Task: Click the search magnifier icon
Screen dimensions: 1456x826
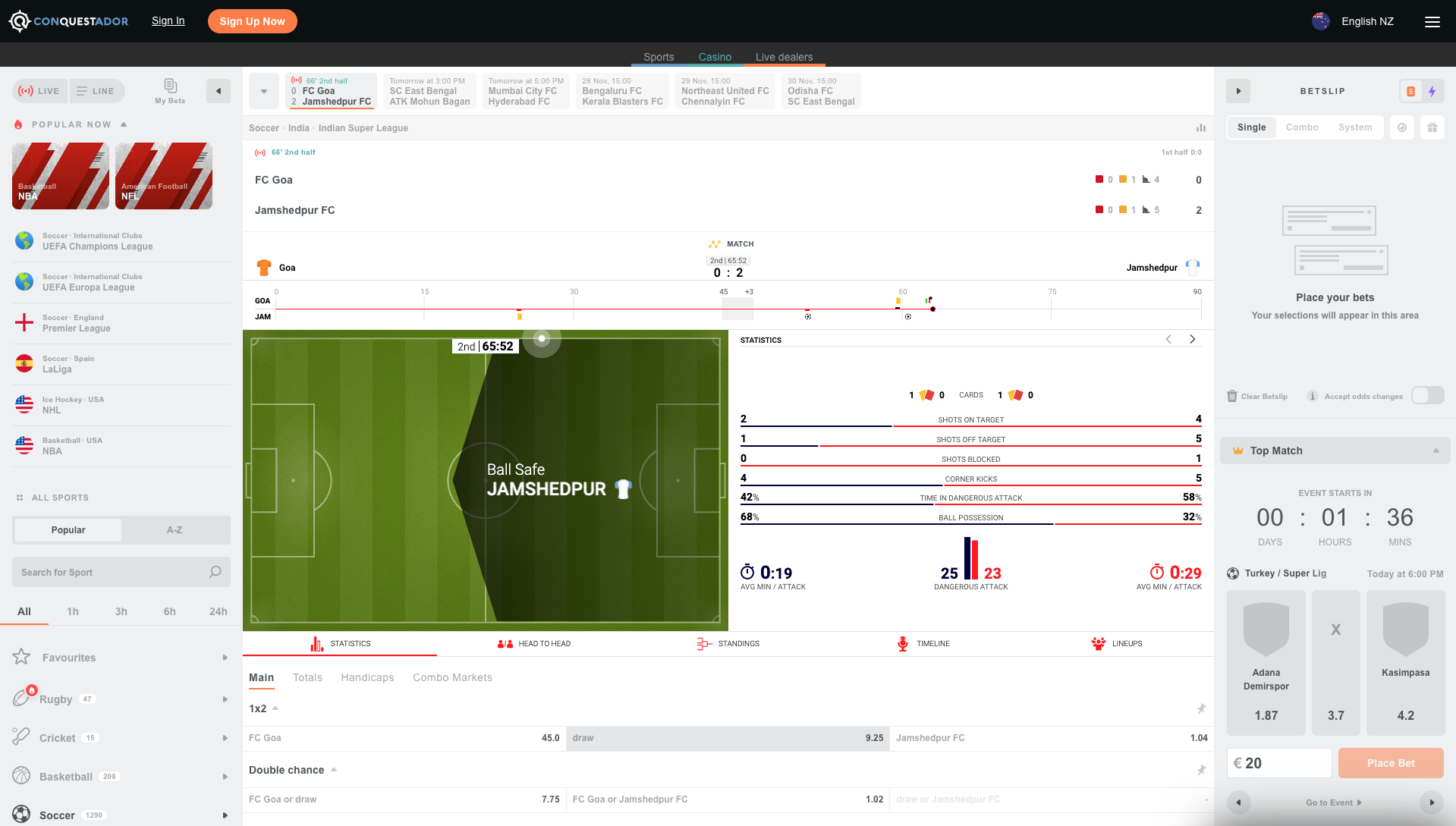Action: (215, 572)
